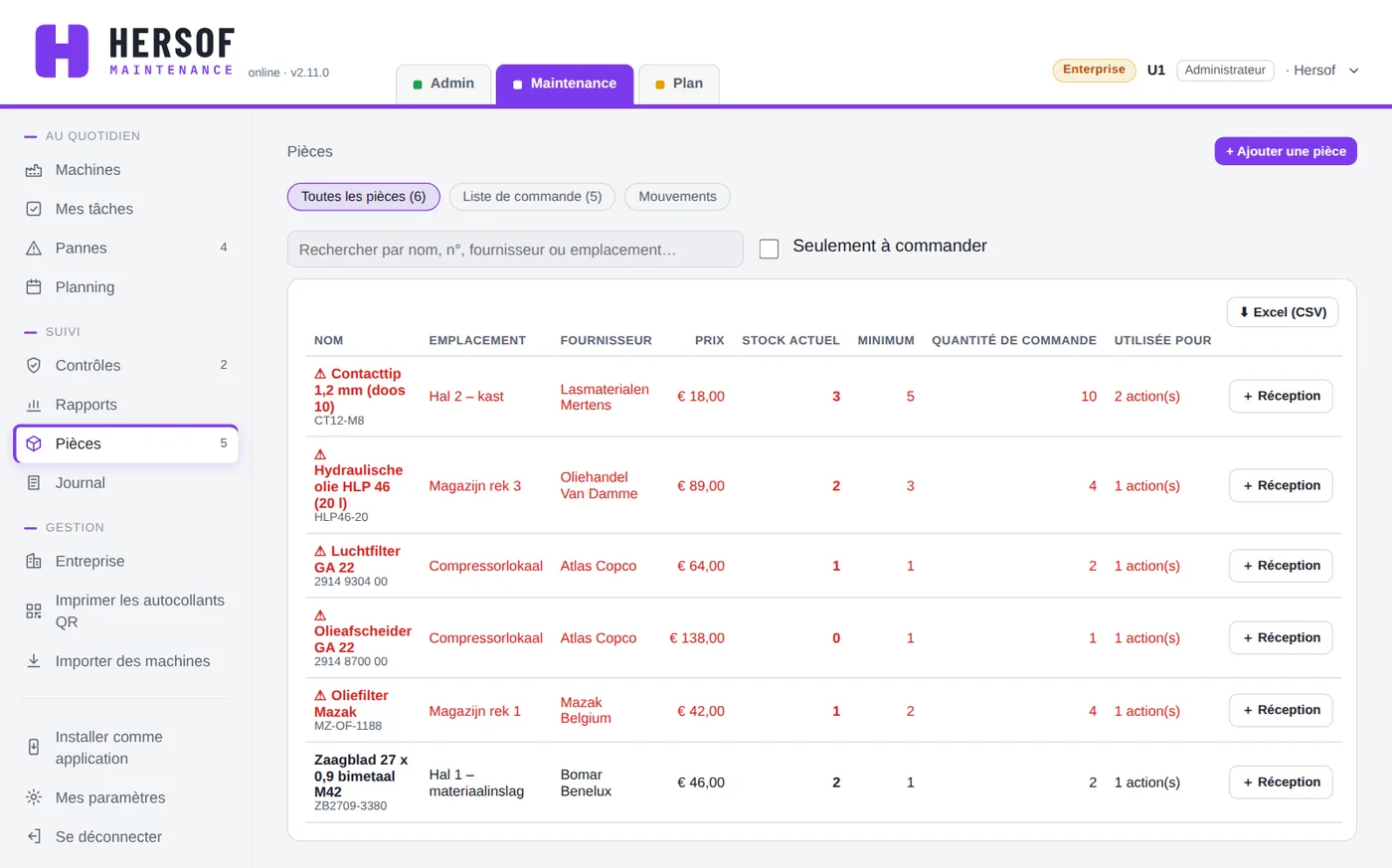Viewport: 1392px width, 868px height.
Task: Click the warning icon on Olieafscheider GA 22
Action: pos(320,615)
